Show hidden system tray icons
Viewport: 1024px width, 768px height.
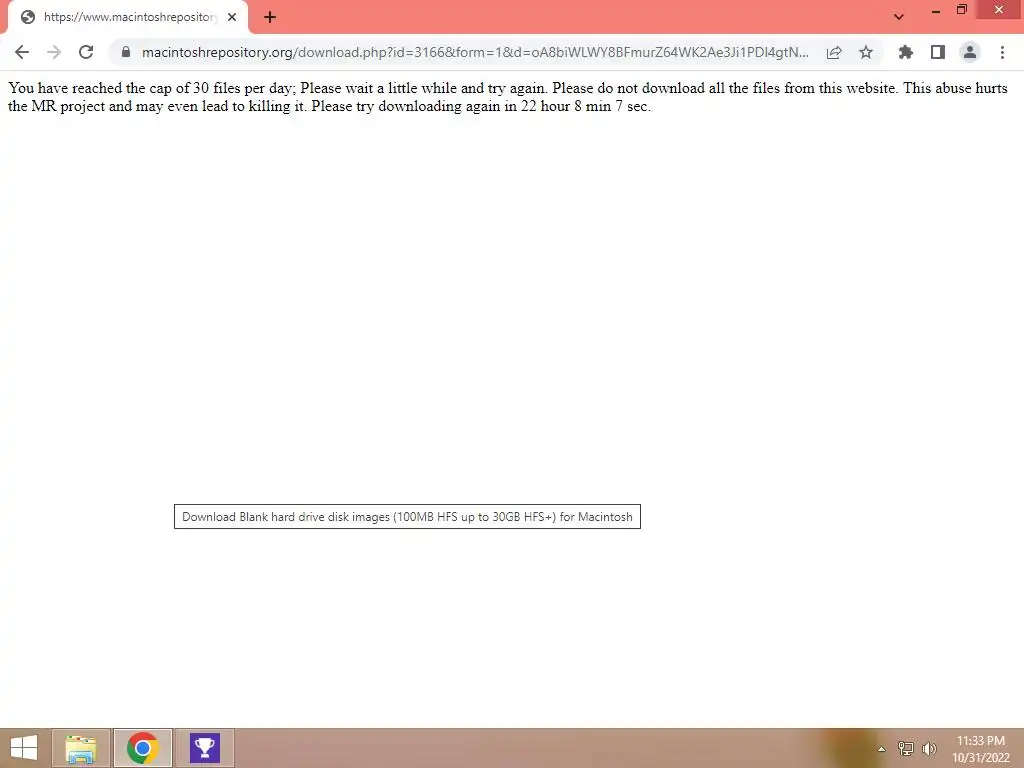[x=882, y=749]
